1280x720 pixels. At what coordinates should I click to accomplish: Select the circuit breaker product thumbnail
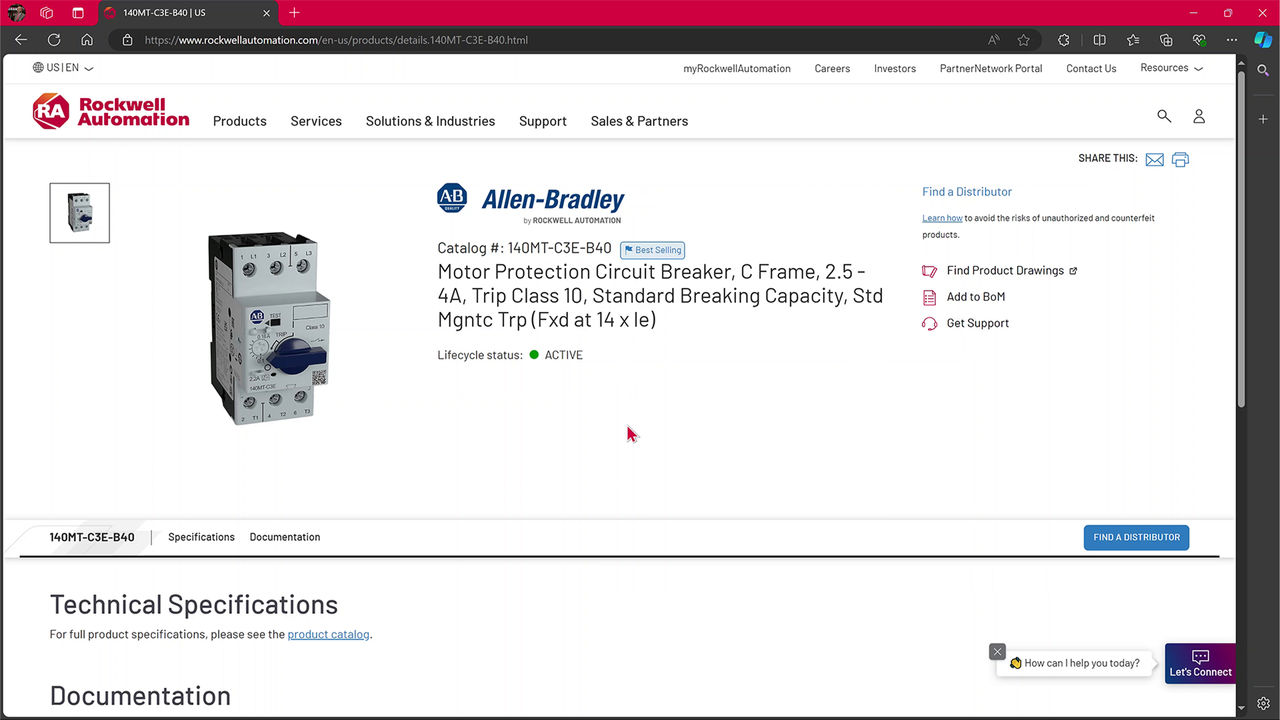[80, 213]
